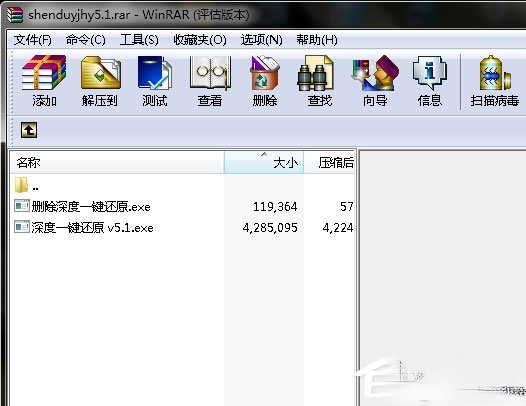Sort by the 大小 column header
526x406 pixels.
pos(264,163)
